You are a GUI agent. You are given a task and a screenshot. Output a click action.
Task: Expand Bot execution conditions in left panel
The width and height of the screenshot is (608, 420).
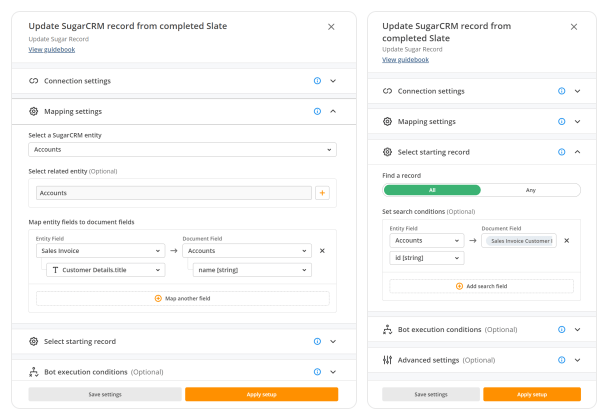[x=333, y=372]
